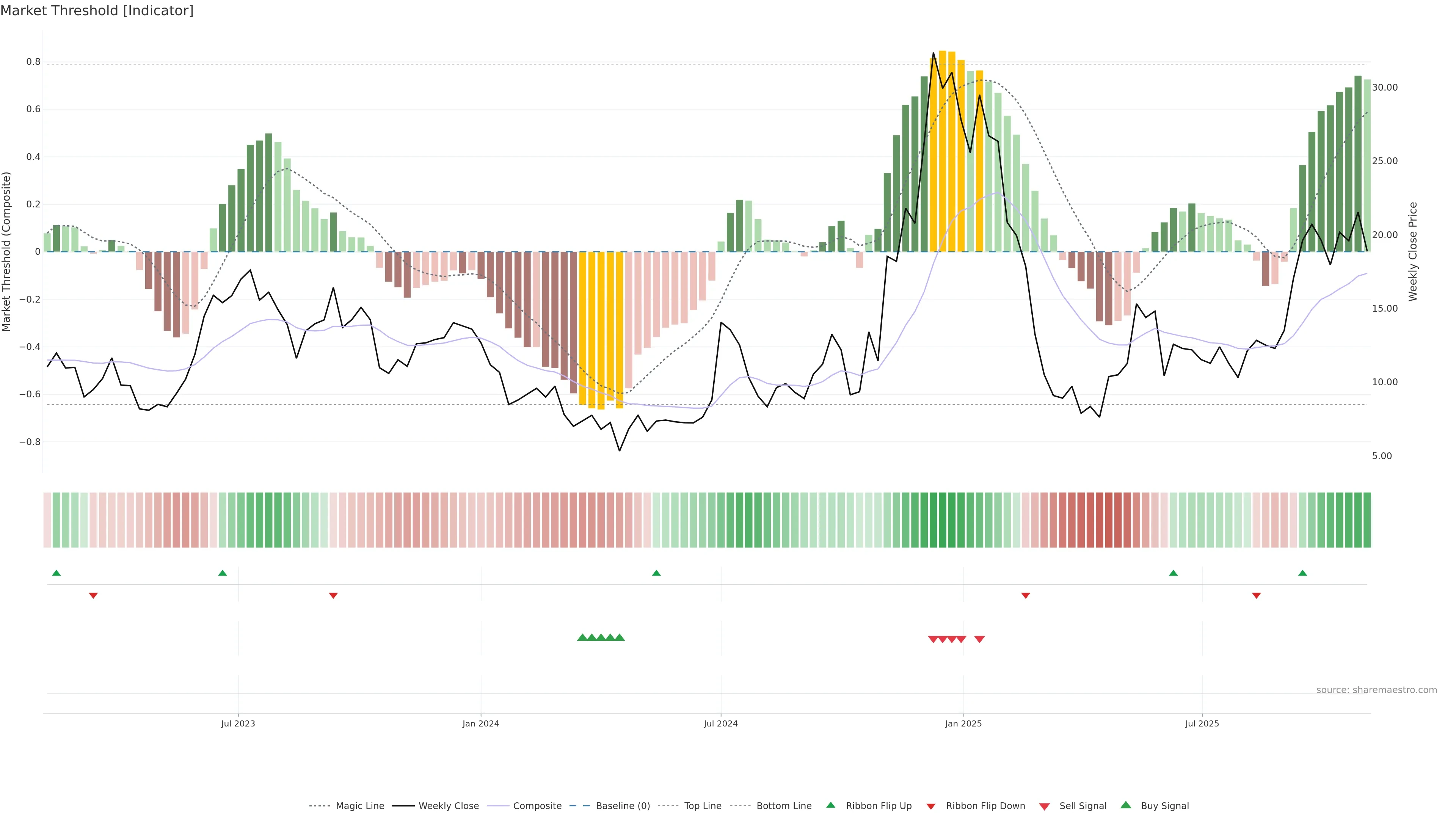Click first green ribbon flip up marker
The image size is (1456, 819).
click(x=56, y=573)
